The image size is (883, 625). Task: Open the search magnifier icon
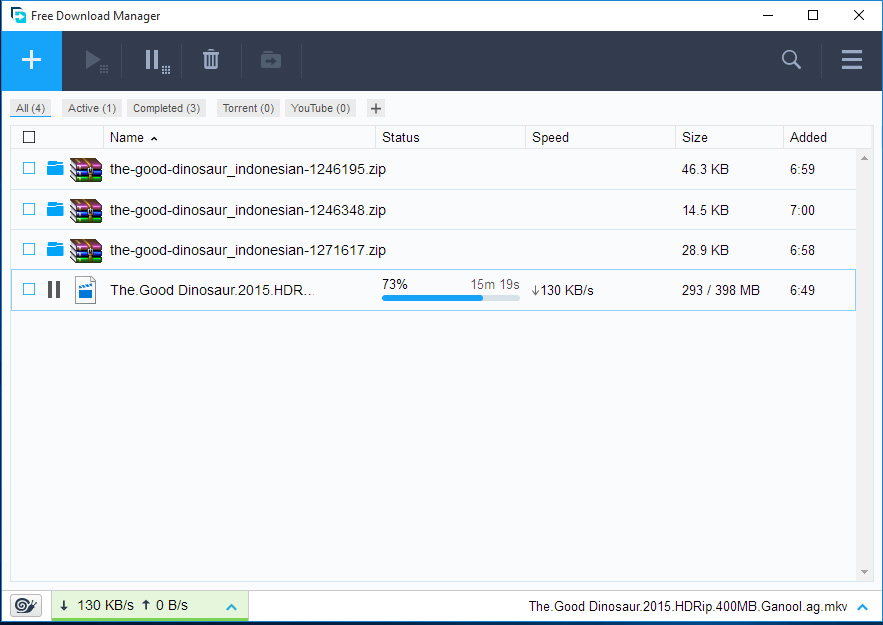791,60
